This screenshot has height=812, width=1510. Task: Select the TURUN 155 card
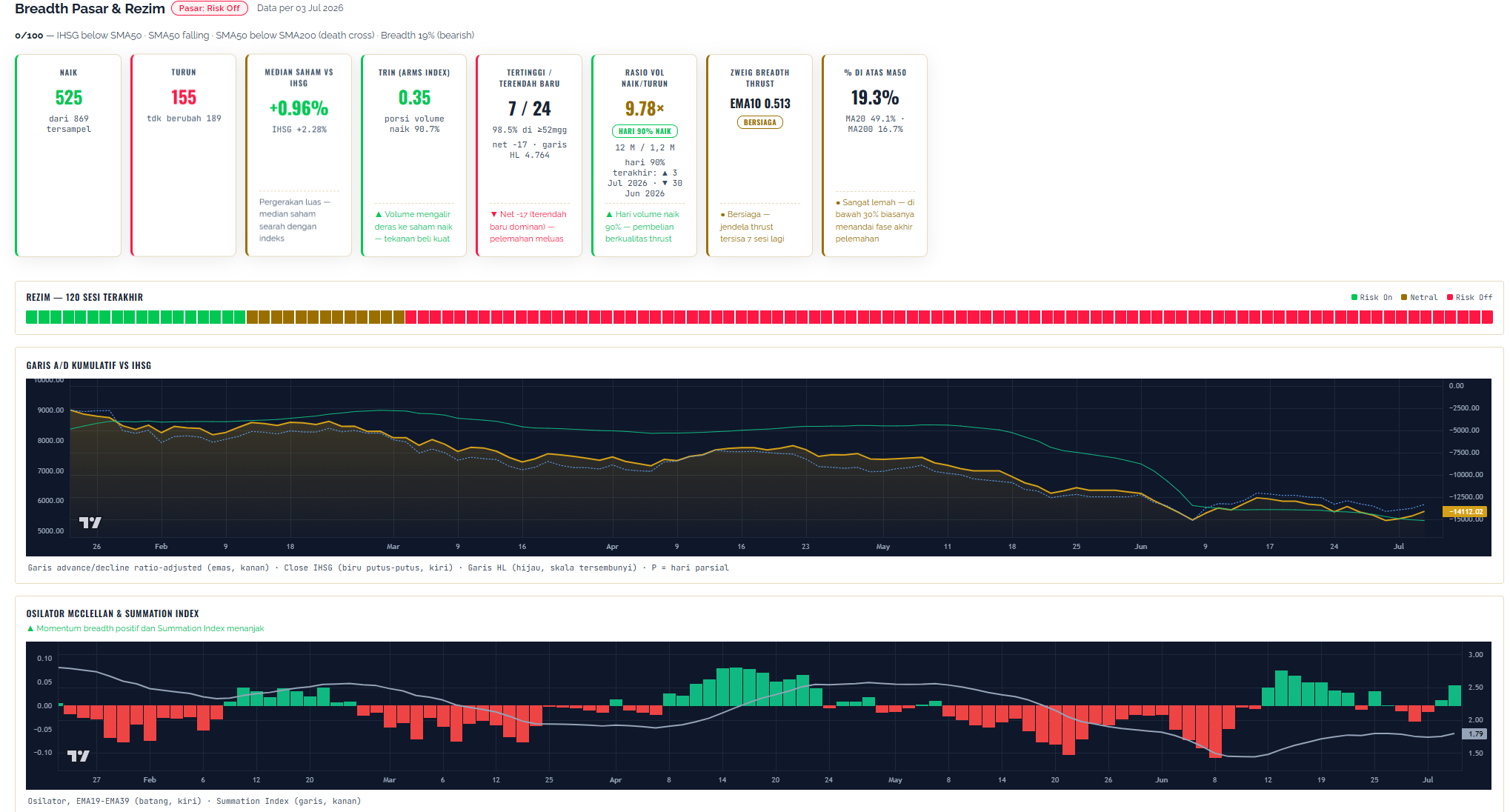click(x=183, y=156)
